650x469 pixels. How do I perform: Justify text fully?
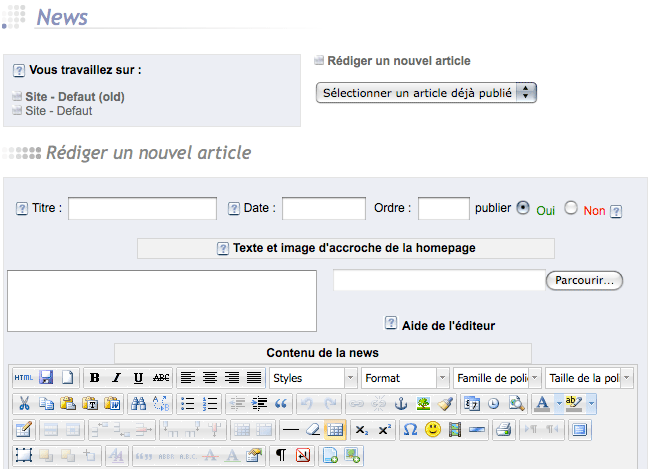254,378
